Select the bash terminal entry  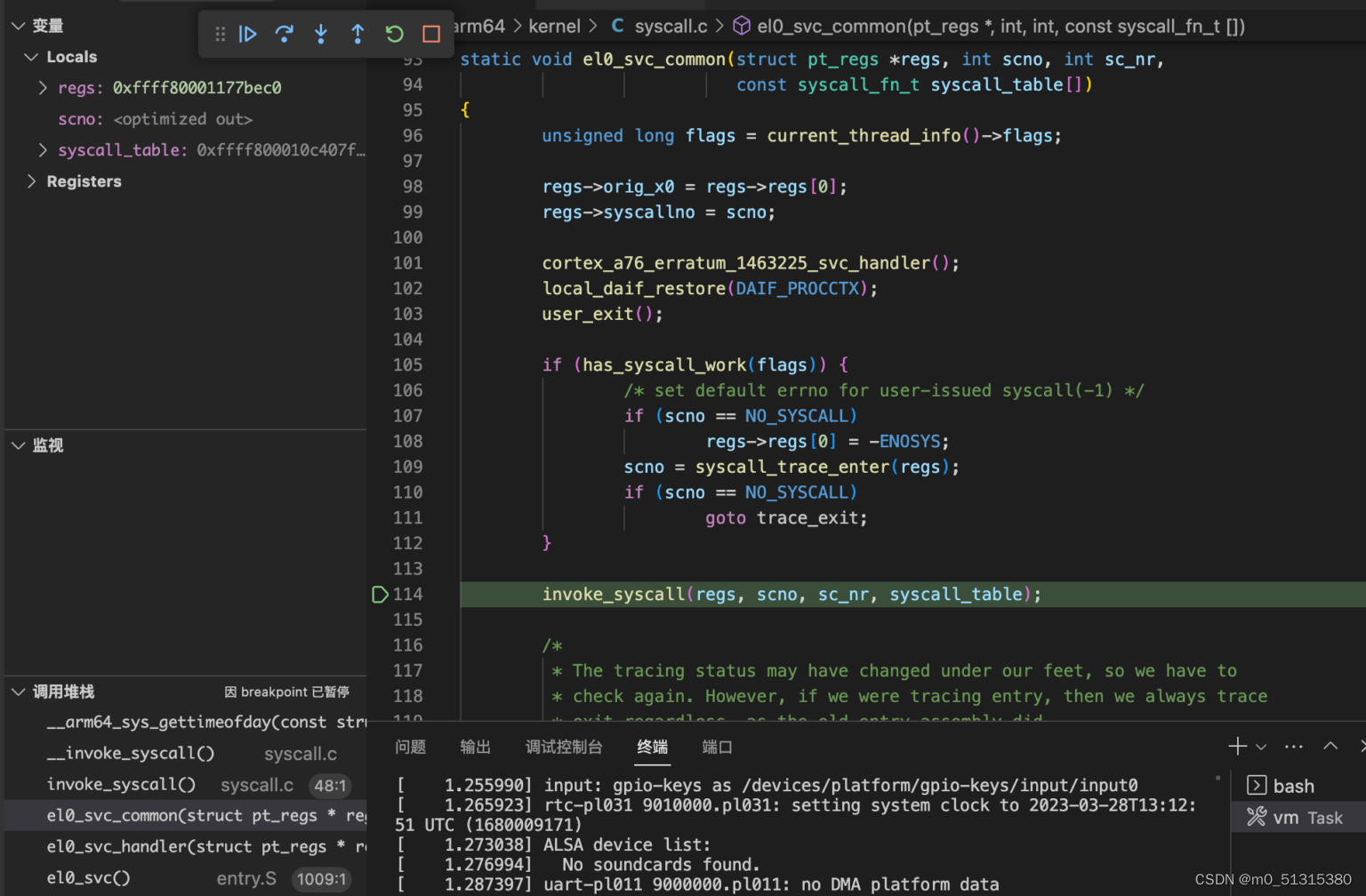point(1289,785)
